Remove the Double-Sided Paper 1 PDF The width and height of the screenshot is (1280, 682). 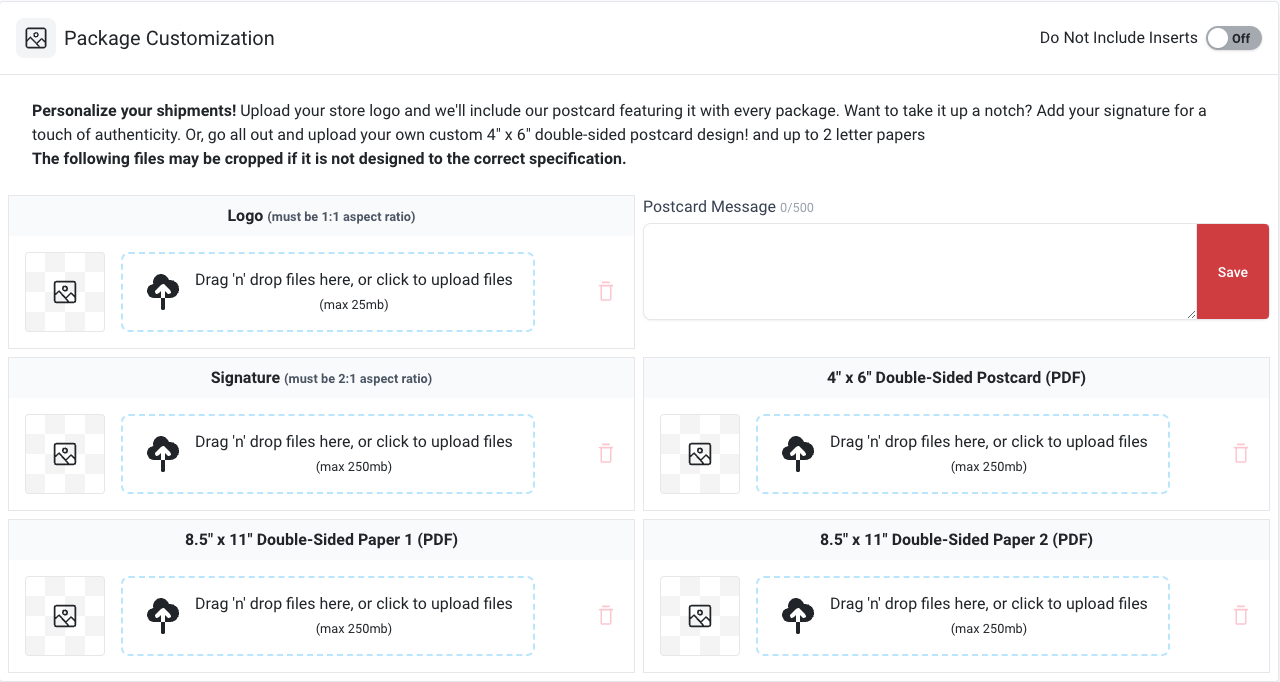click(x=605, y=616)
